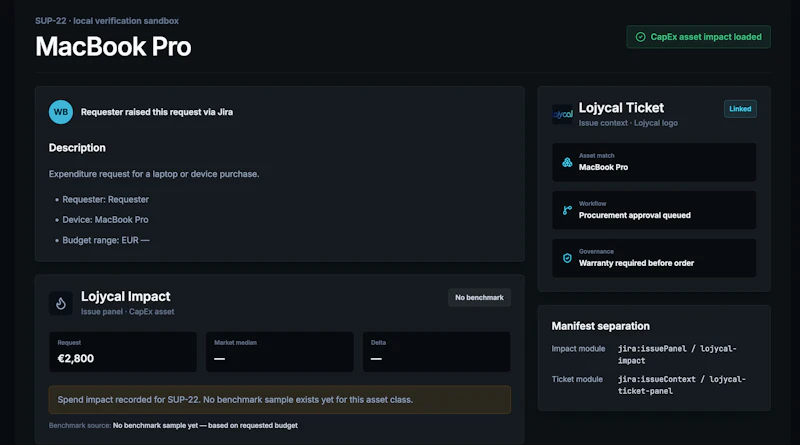Click the Lojycal logo icon
The width and height of the screenshot is (800, 445).
click(562, 114)
